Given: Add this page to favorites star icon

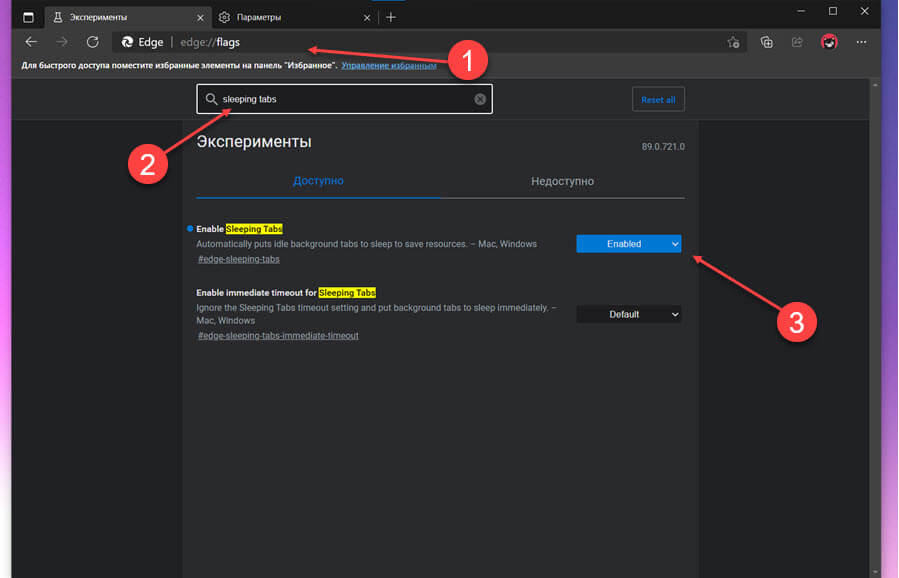Looking at the screenshot, I should click(733, 42).
